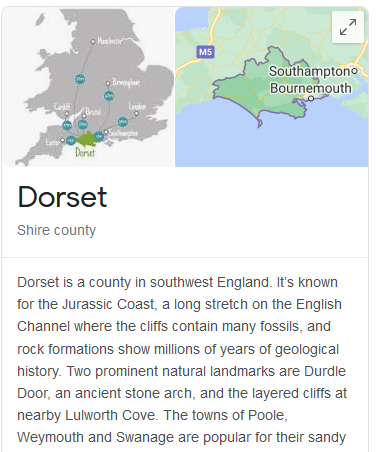Click the Cardiff marker on grey map
Screen dimensions: 389x452
pyautogui.click(x=67, y=114)
